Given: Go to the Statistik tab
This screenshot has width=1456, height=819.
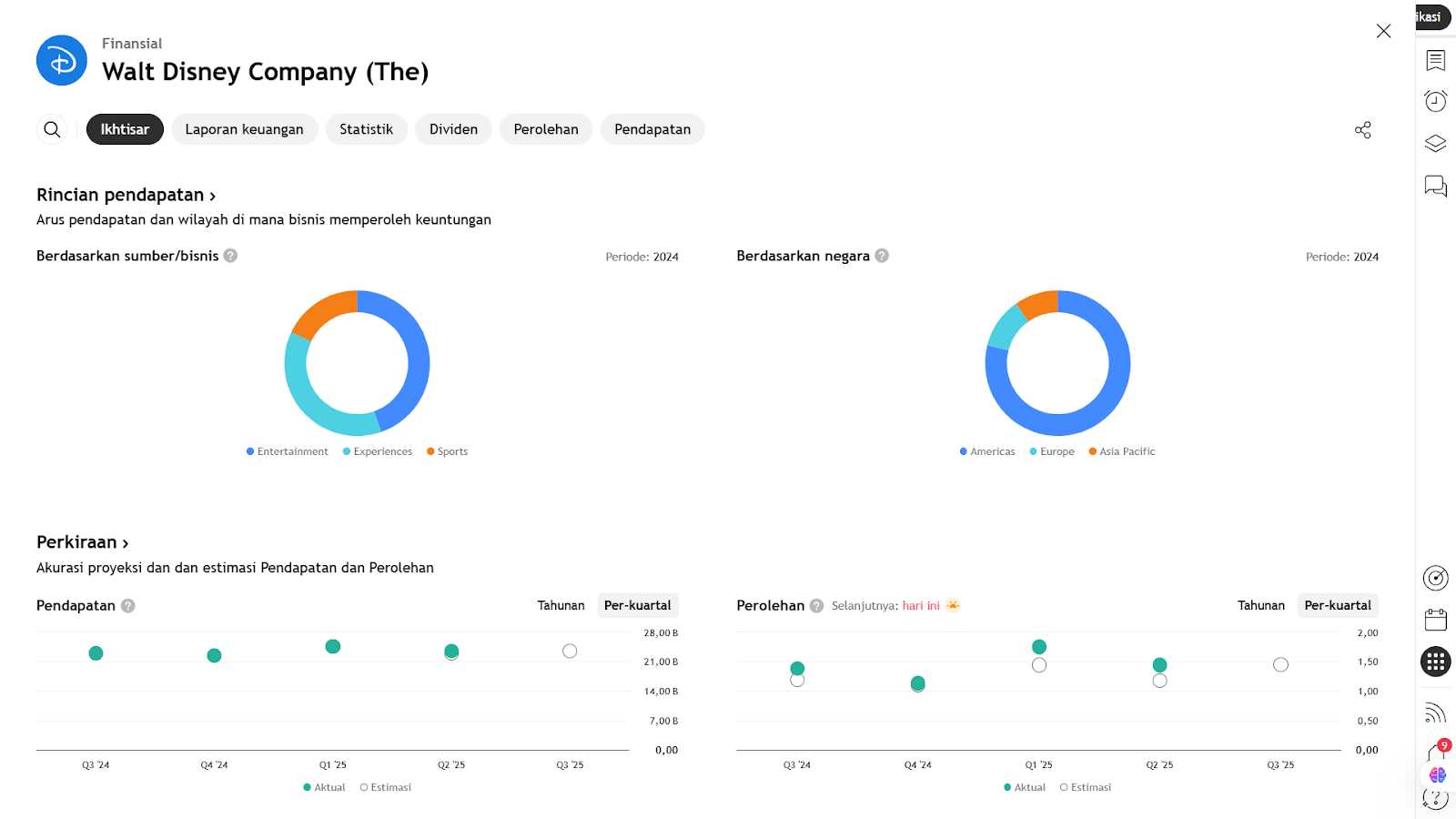Looking at the screenshot, I should click(366, 129).
